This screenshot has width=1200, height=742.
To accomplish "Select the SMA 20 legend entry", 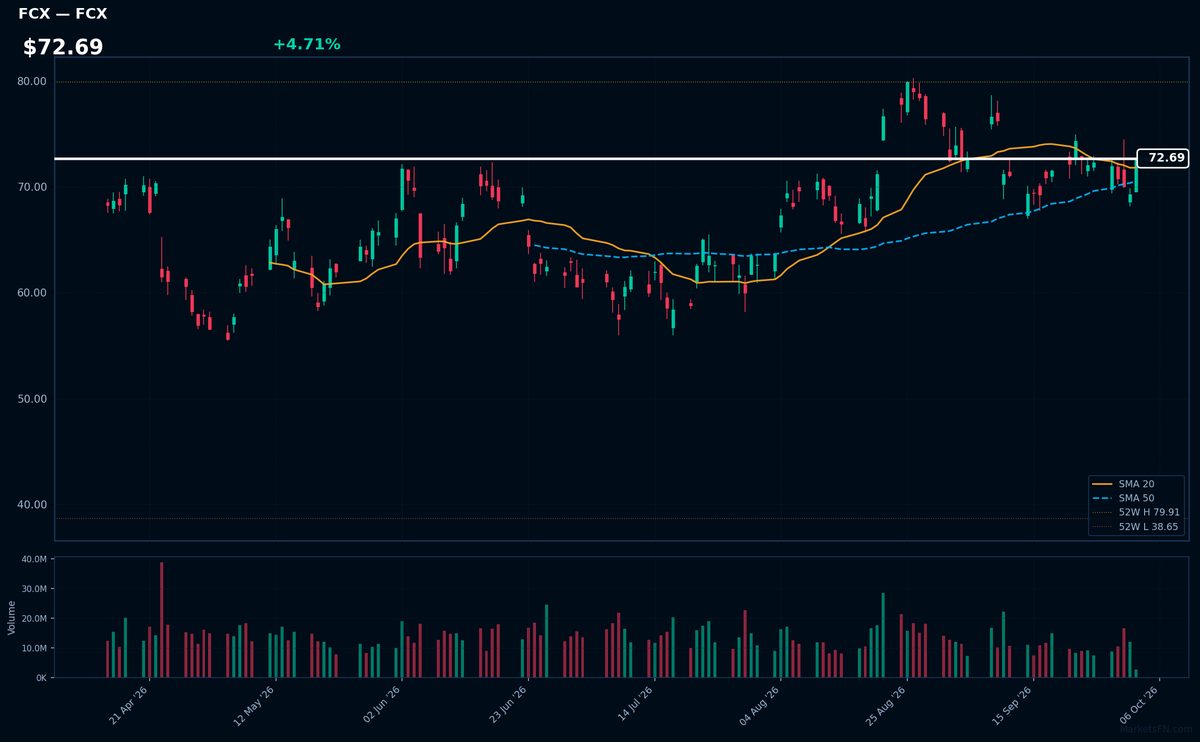I will click(1138, 484).
